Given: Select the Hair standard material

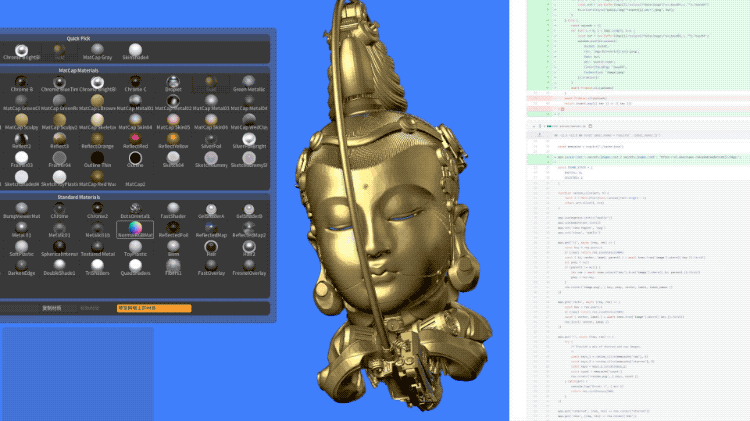Looking at the screenshot, I should click(x=211, y=249).
